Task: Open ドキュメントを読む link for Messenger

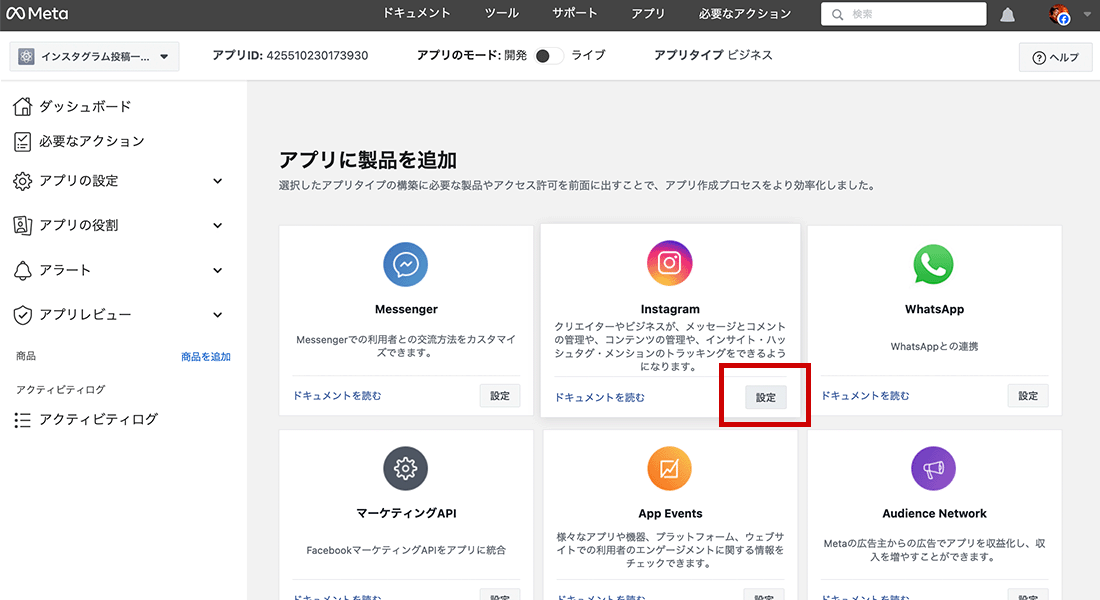Action: pyautogui.click(x=337, y=396)
